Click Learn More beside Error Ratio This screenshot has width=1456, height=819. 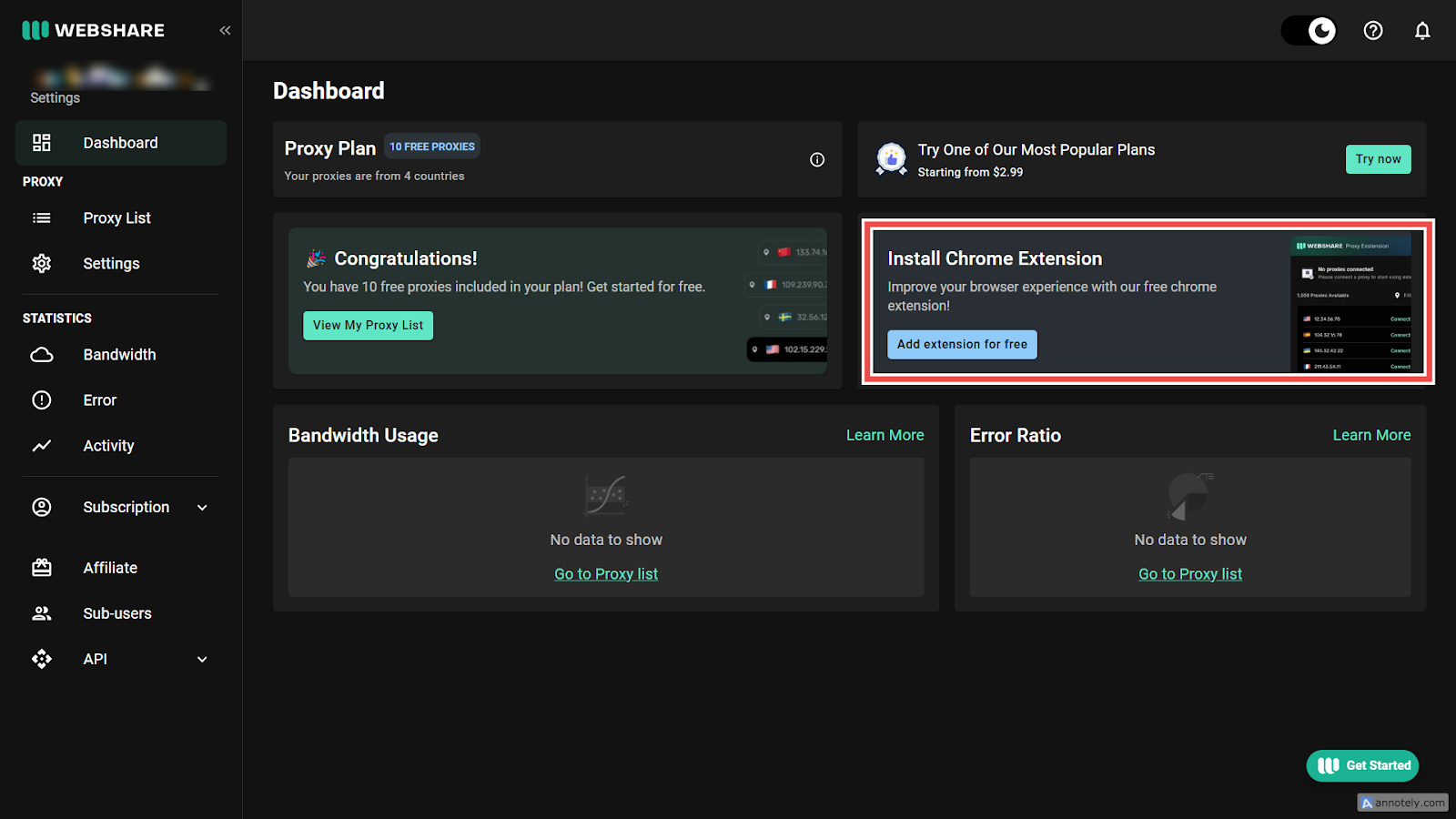[x=1371, y=436]
